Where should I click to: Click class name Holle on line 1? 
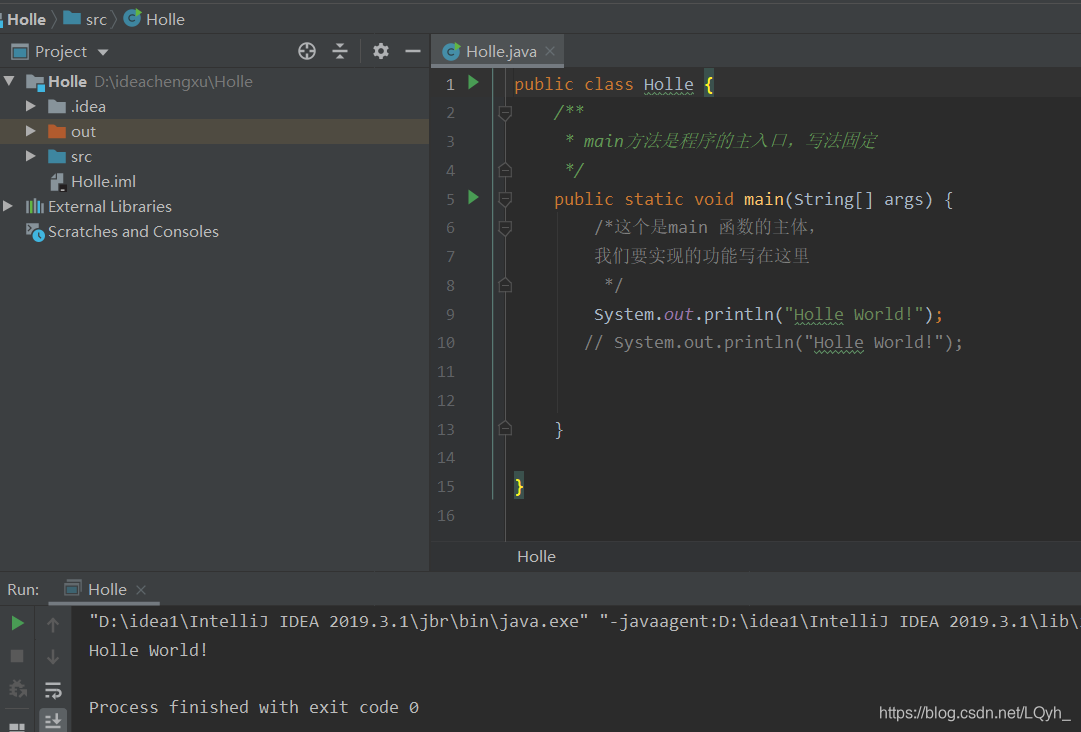pos(669,85)
